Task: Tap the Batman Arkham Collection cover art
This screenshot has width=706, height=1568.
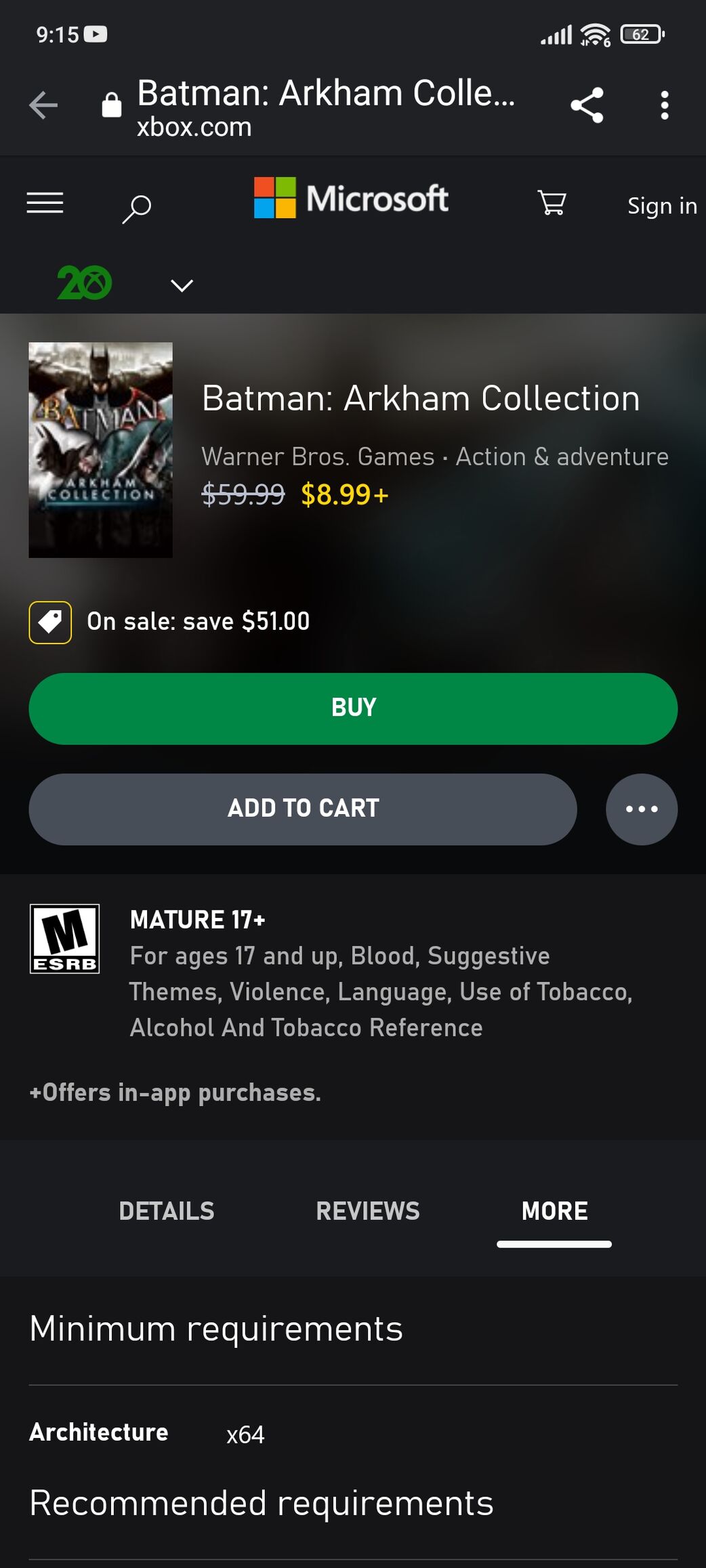Action: (x=100, y=450)
